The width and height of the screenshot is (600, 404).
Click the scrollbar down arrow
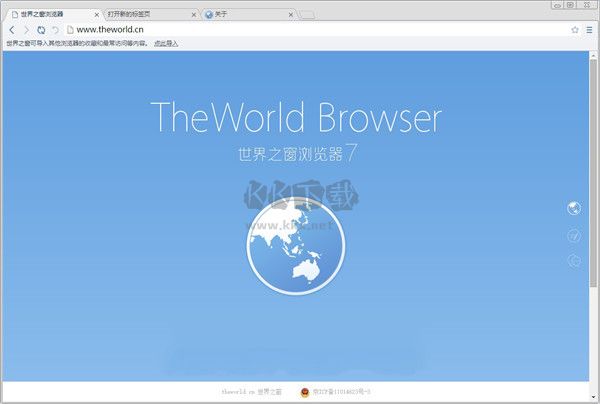593,397
